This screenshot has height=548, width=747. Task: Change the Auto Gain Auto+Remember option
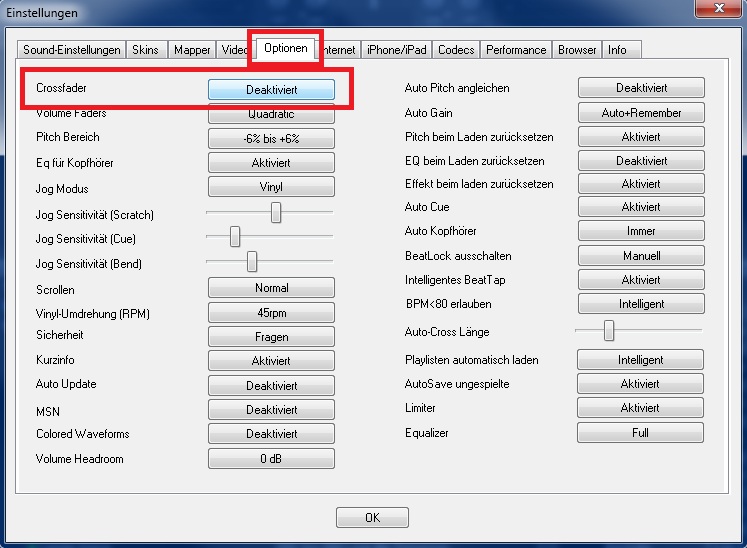pyautogui.click(x=640, y=113)
